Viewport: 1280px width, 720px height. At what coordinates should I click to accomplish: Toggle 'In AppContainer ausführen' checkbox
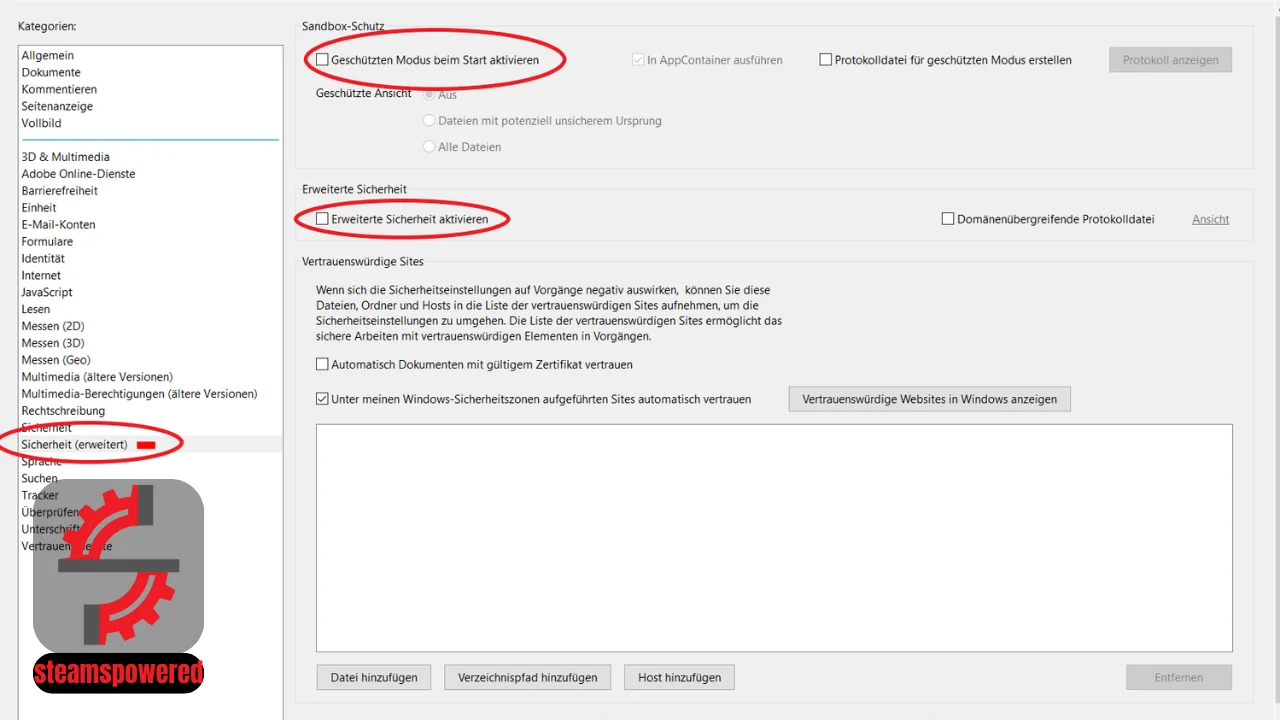(x=638, y=60)
